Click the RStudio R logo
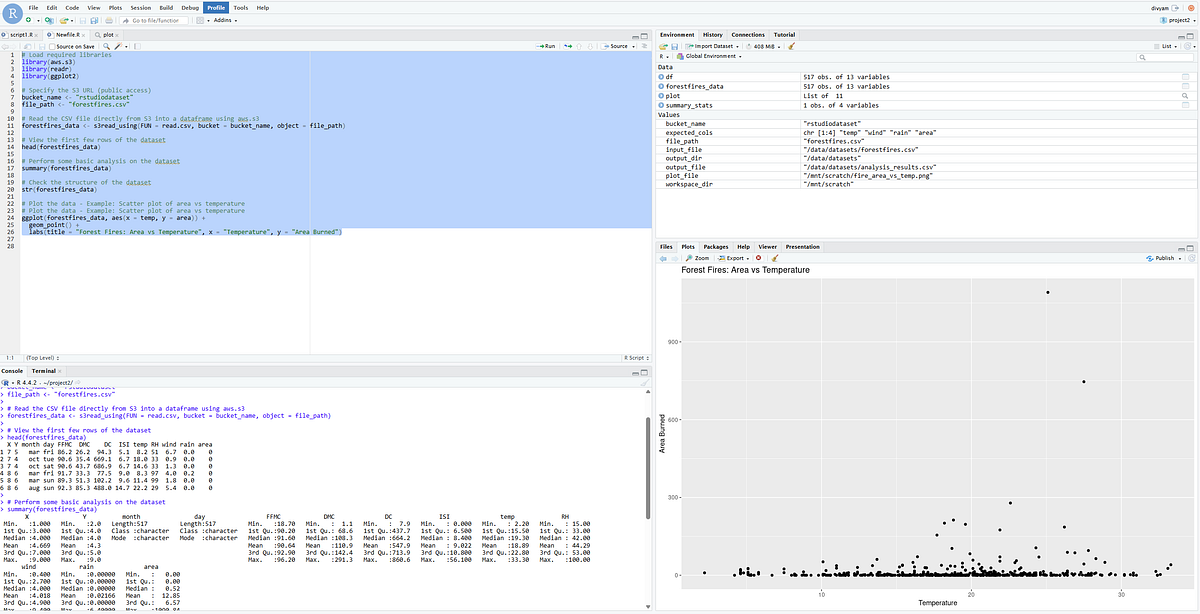 [x=12, y=13]
